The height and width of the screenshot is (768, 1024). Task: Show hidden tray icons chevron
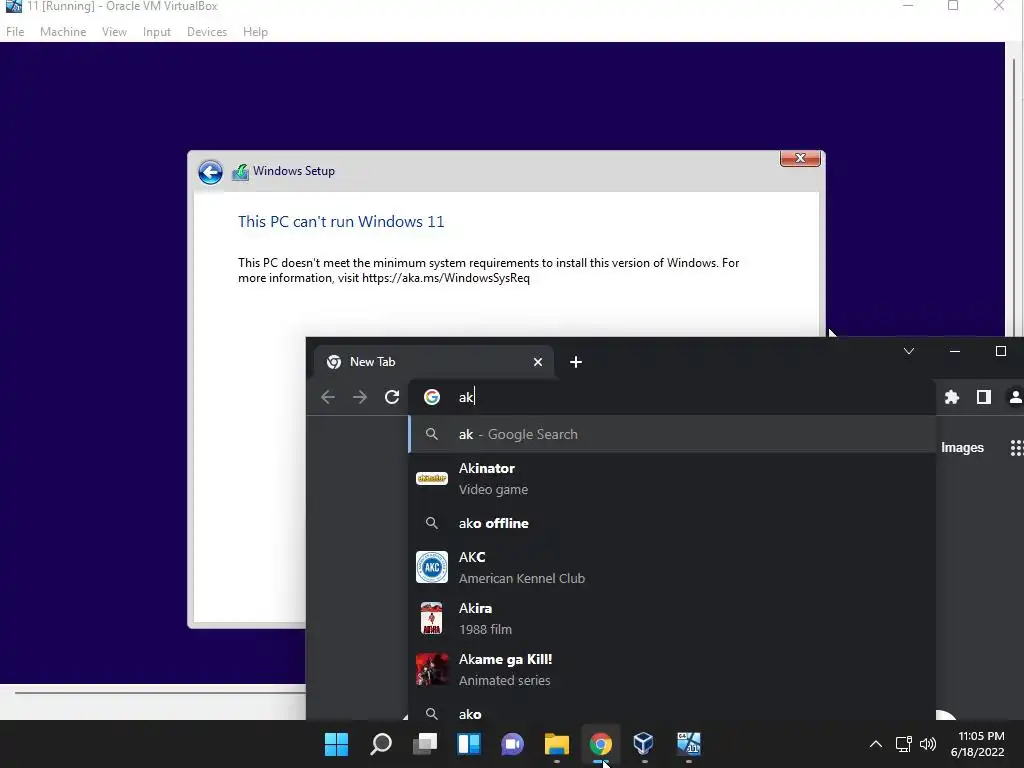[876, 744]
